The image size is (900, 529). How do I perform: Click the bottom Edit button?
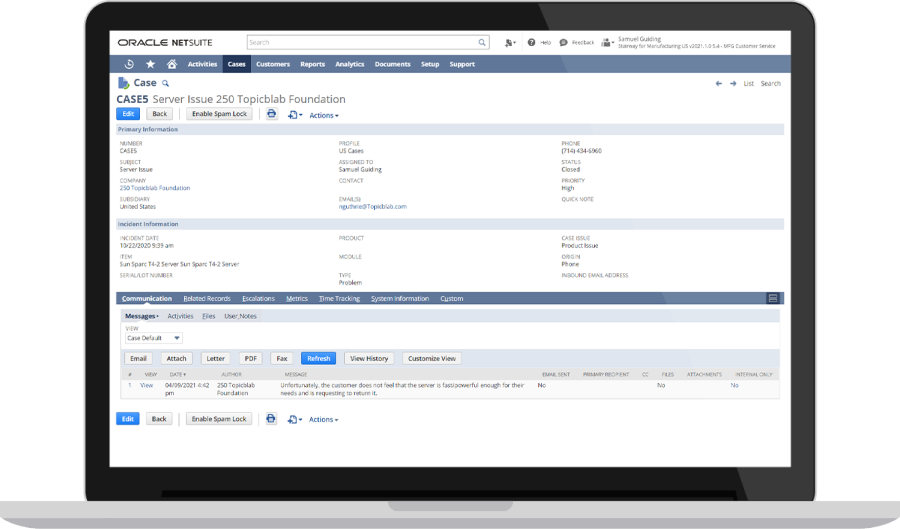pos(127,419)
